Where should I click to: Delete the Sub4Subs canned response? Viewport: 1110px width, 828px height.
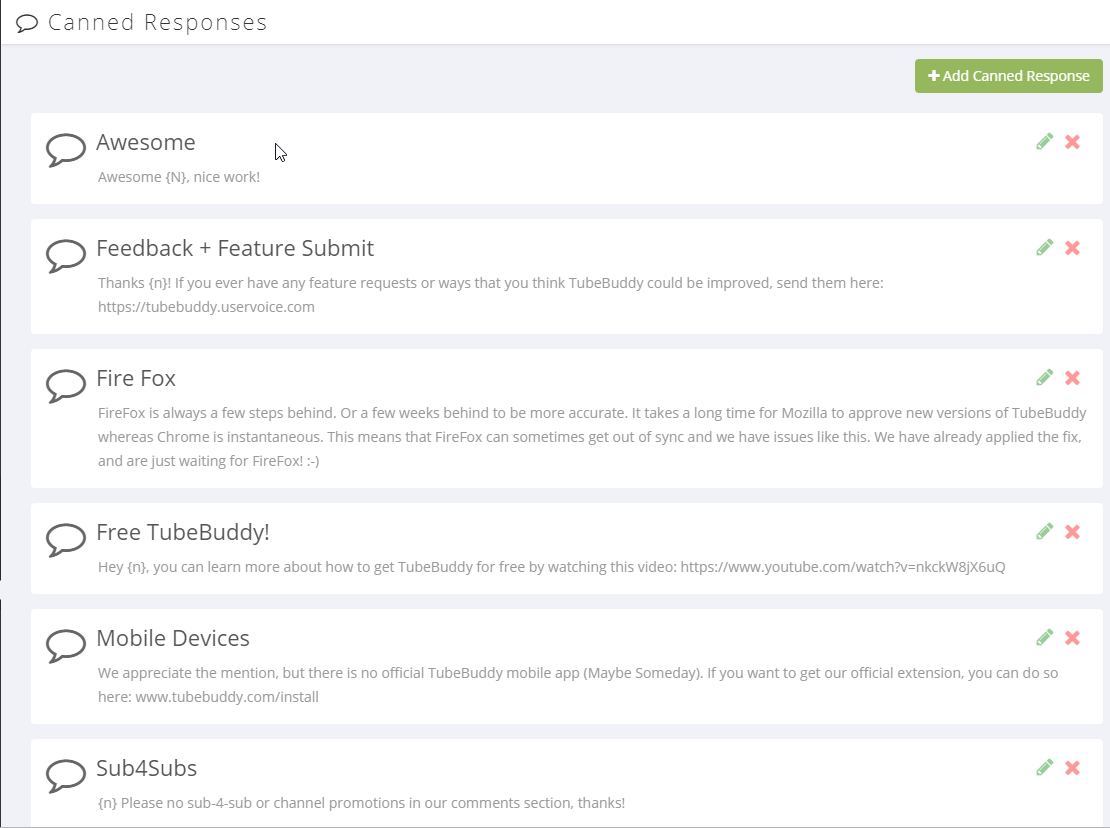[x=1073, y=768]
